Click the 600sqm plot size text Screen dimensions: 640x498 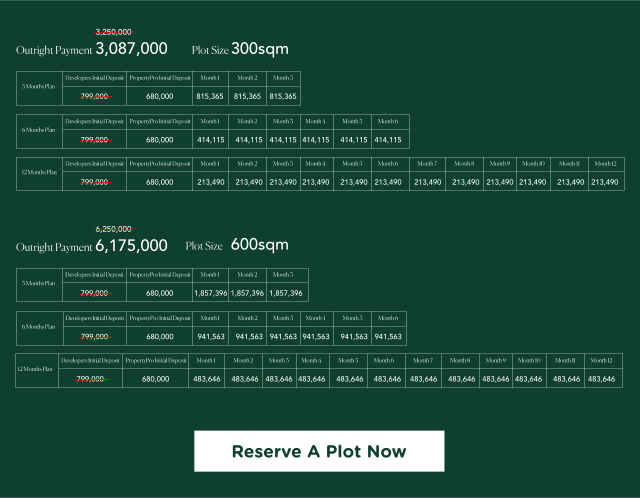pyautogui.click(x=259, y=245)
